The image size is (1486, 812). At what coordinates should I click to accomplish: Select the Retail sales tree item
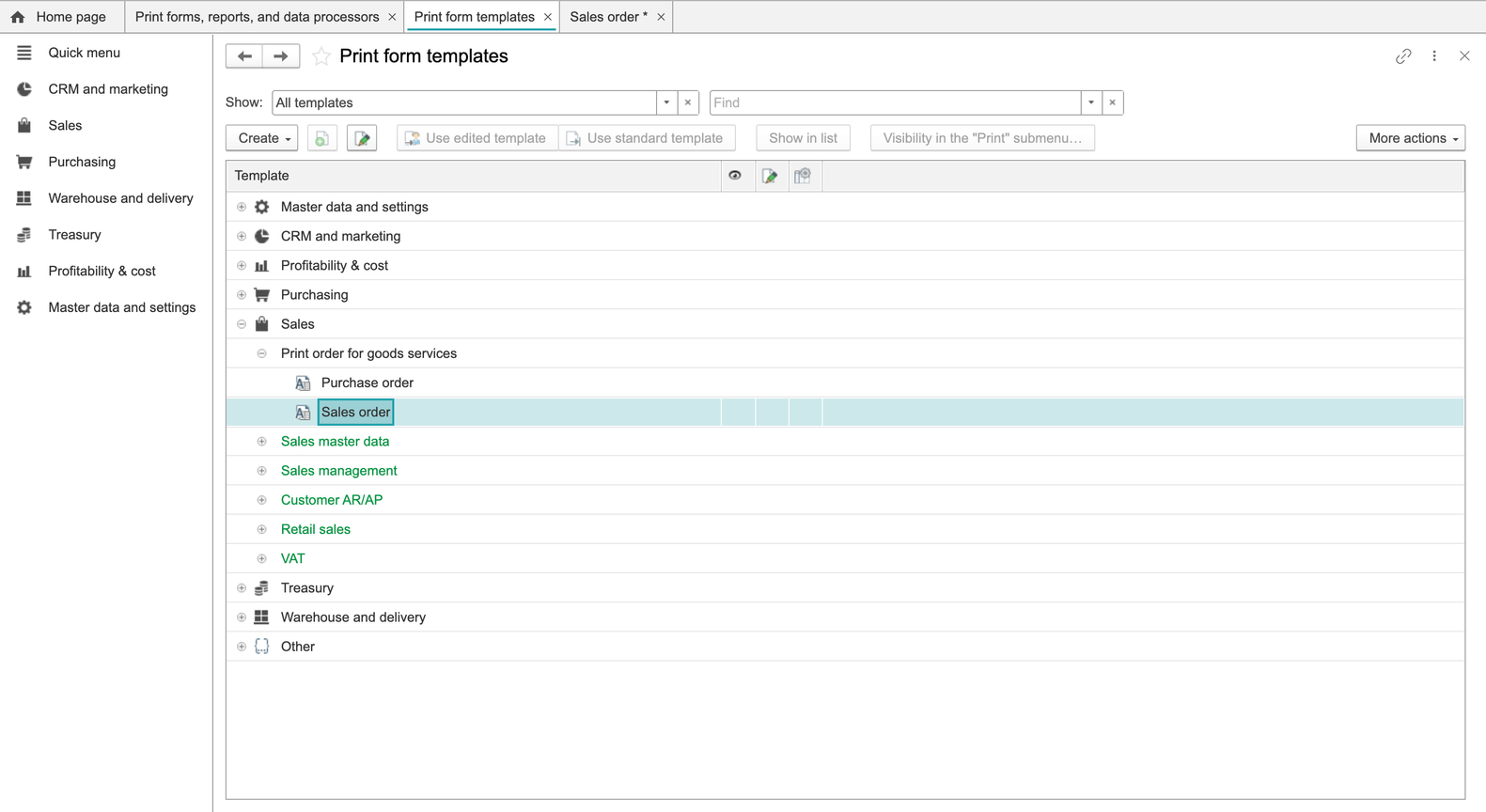pyautogui.click(x=316, y=529)
